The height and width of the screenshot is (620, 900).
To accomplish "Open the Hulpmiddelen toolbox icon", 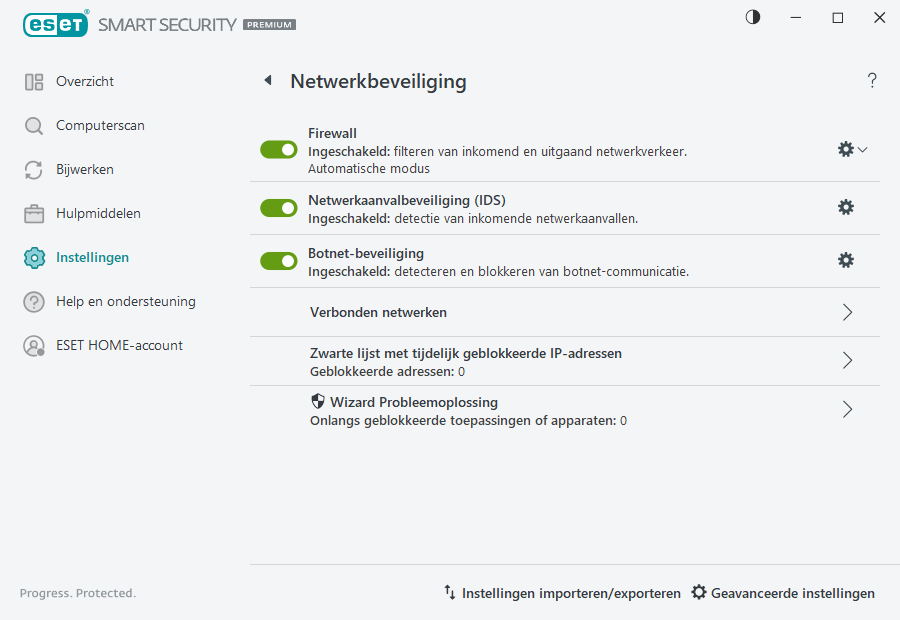I will (x=33, y=213).
